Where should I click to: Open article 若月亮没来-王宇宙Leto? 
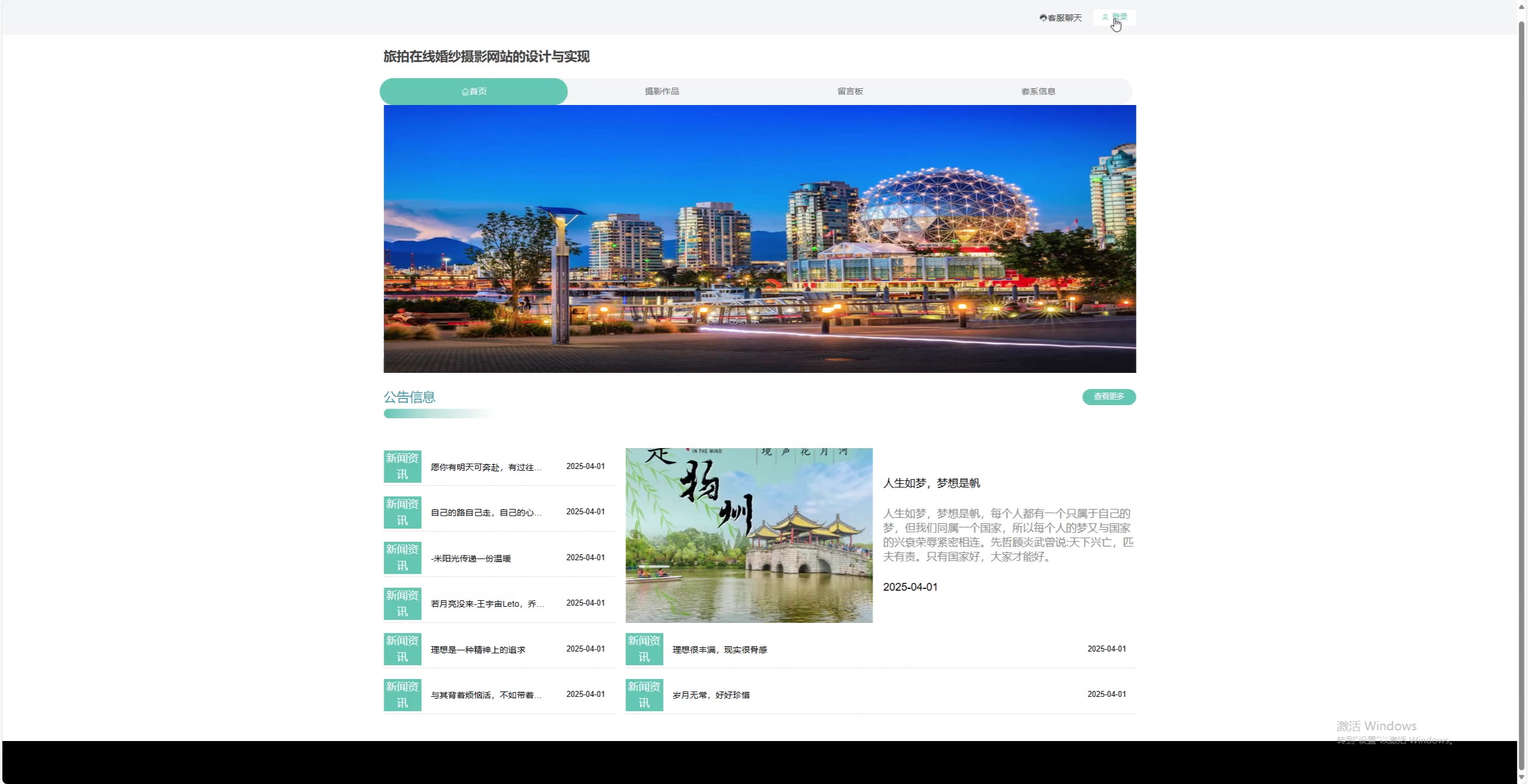point(487,604)
